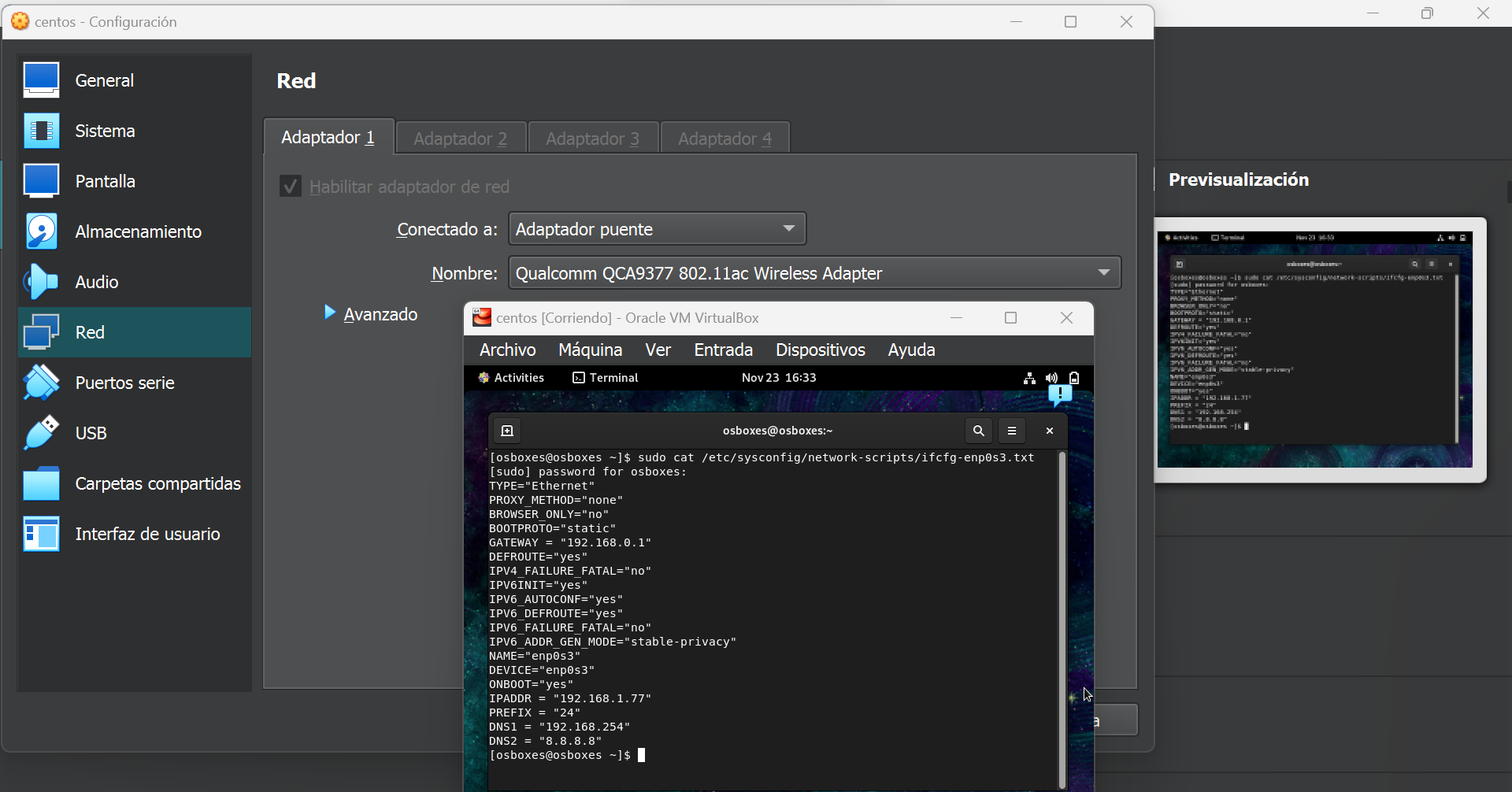Click the blue notification bubble icon
Viewport: 1512px width, 792px height.
(x=1060, y=395)
